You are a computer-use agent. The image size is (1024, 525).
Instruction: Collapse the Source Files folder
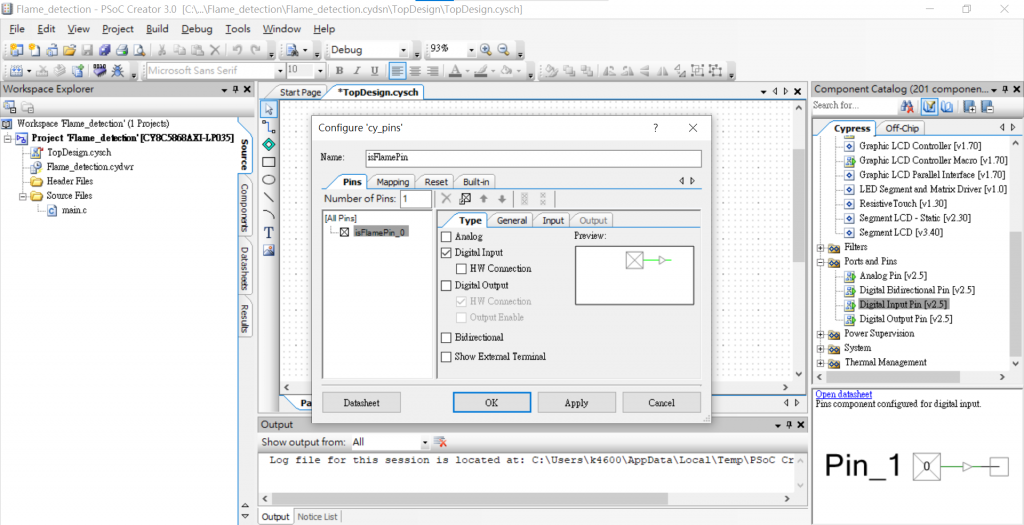pos(22,196)
